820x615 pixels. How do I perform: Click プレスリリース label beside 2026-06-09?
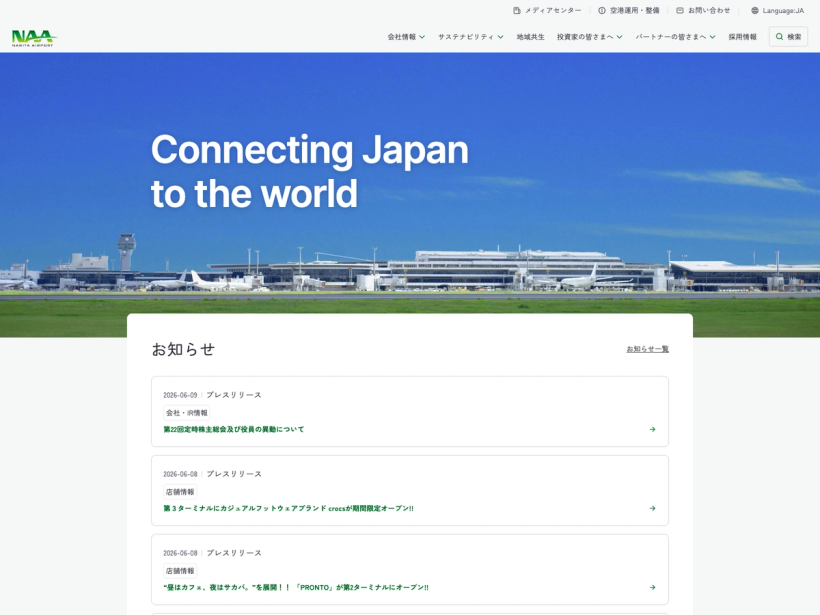[234, 395]
